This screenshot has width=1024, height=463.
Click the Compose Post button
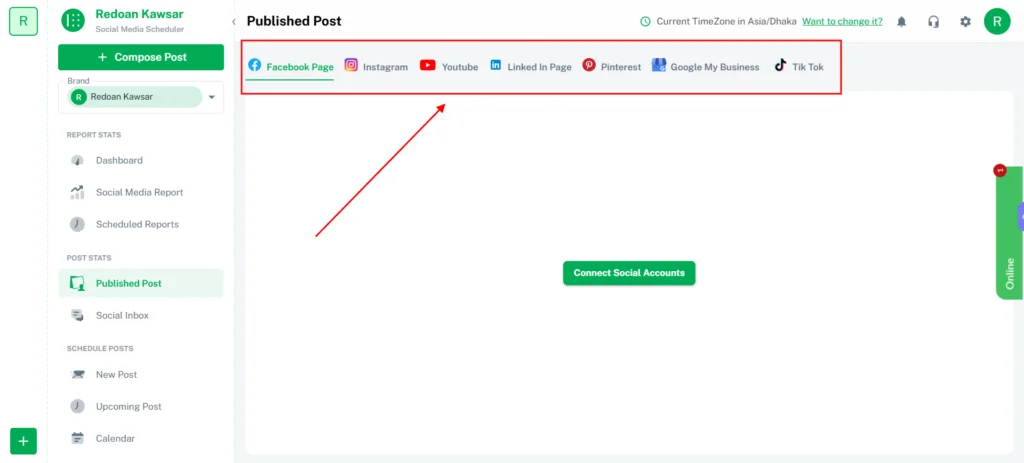coord(141,57)
